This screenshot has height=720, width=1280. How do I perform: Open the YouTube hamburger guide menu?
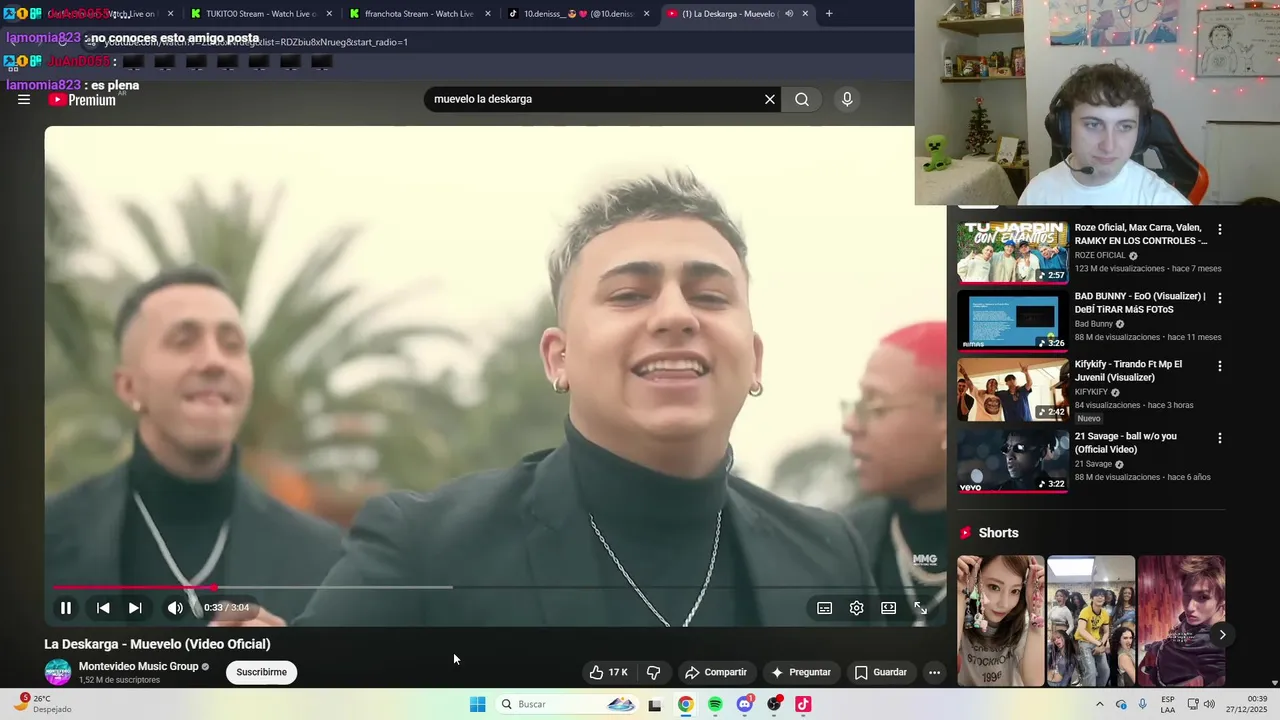(x=24, y=99)
